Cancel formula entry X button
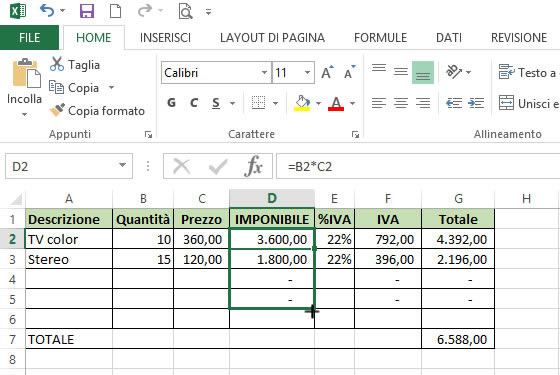 [x=181, y=166]
